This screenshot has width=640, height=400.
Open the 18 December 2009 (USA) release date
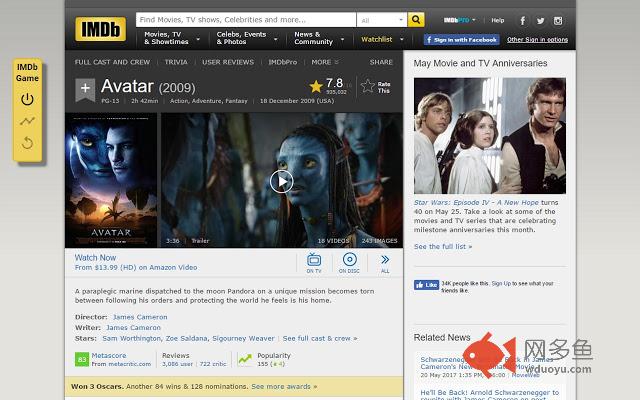[x=297, y=101]
